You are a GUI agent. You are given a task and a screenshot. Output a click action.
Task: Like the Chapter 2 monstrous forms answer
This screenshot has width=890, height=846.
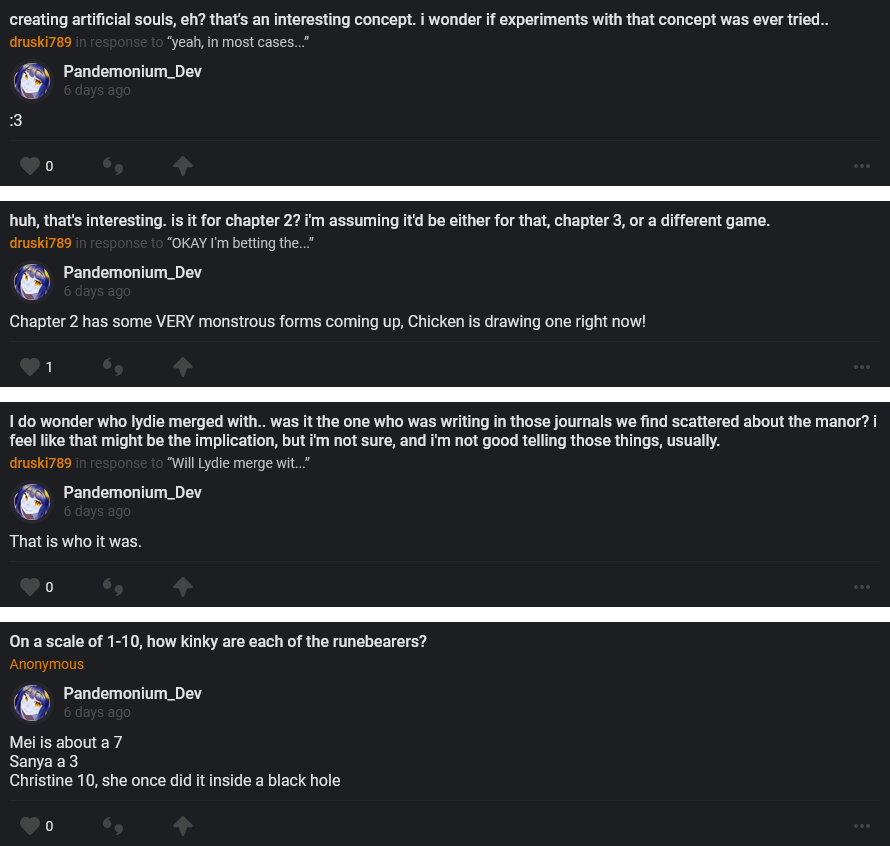[x=30, y=367]
